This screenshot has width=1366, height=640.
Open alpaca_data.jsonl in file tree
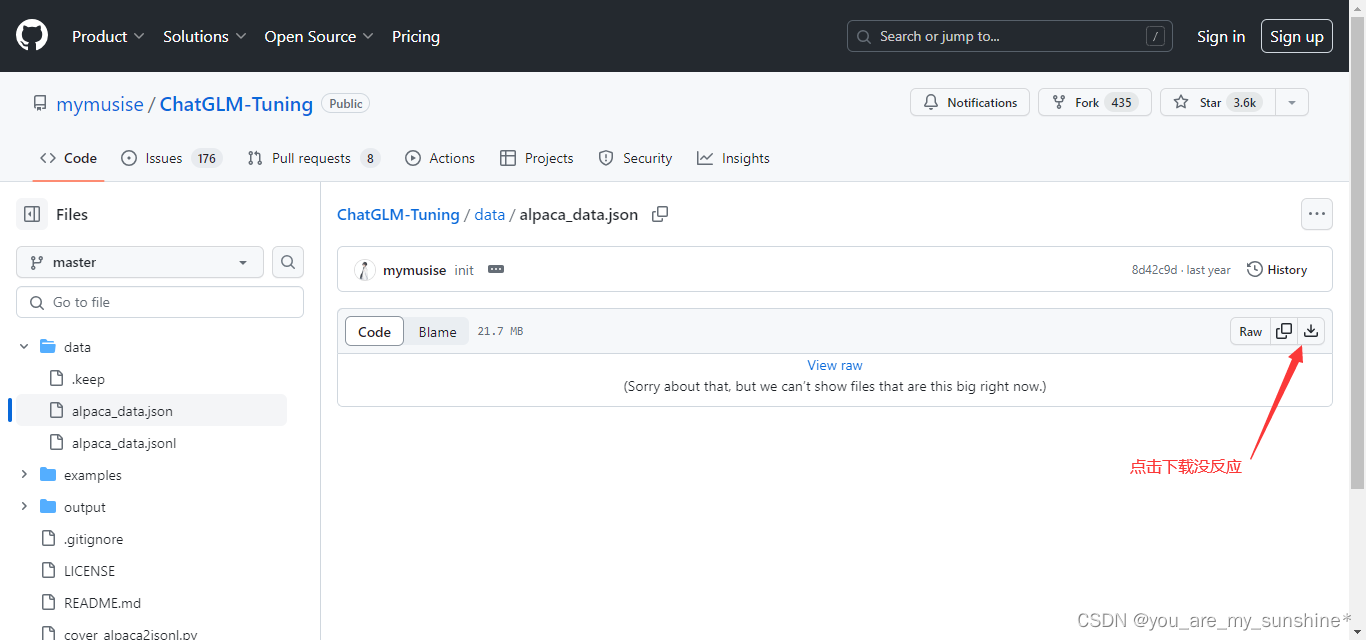pyautogui.click(x=124, y=443)
